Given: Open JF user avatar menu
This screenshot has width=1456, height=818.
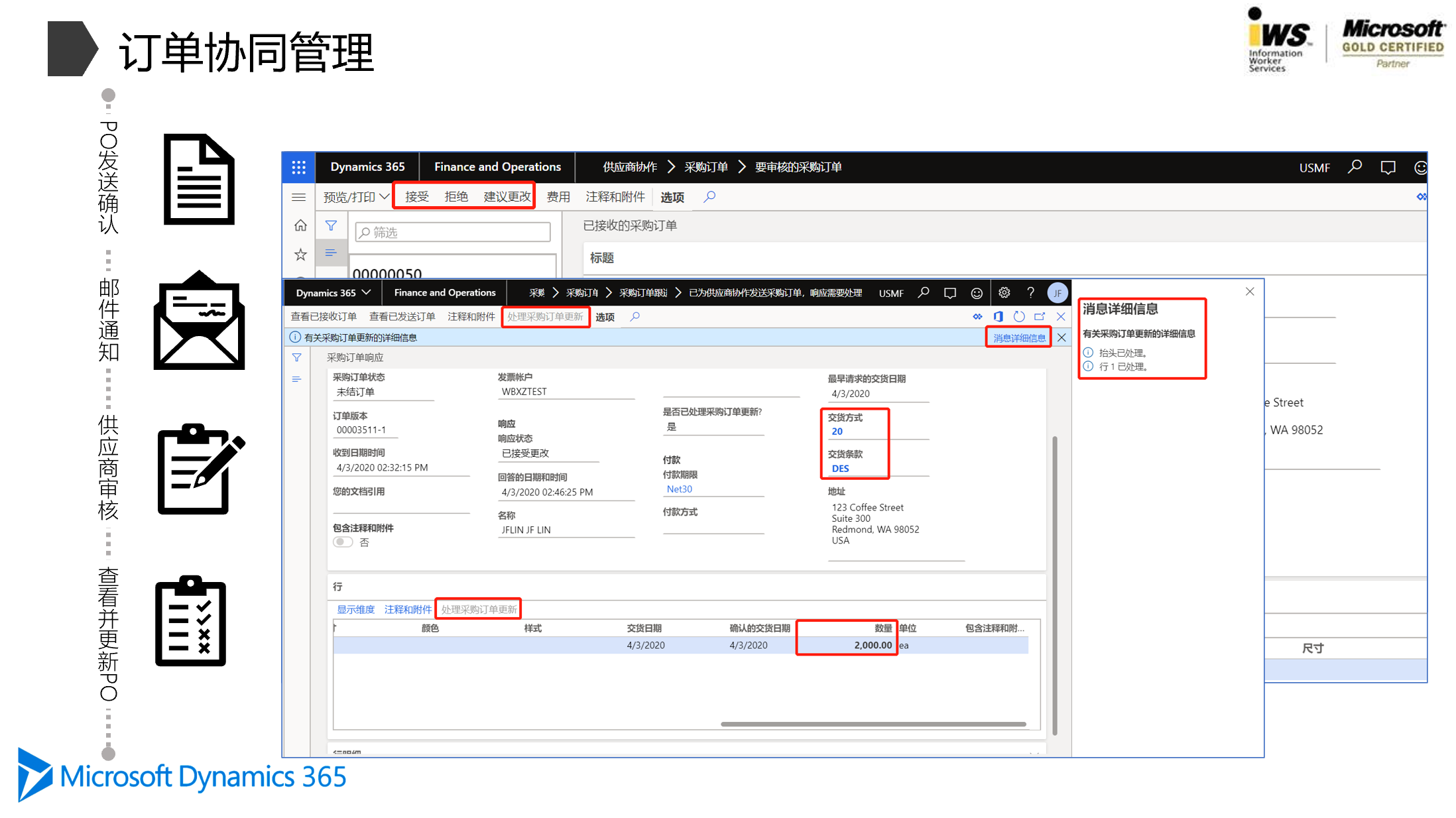Looking at the screenshot, I should 1058,293.
